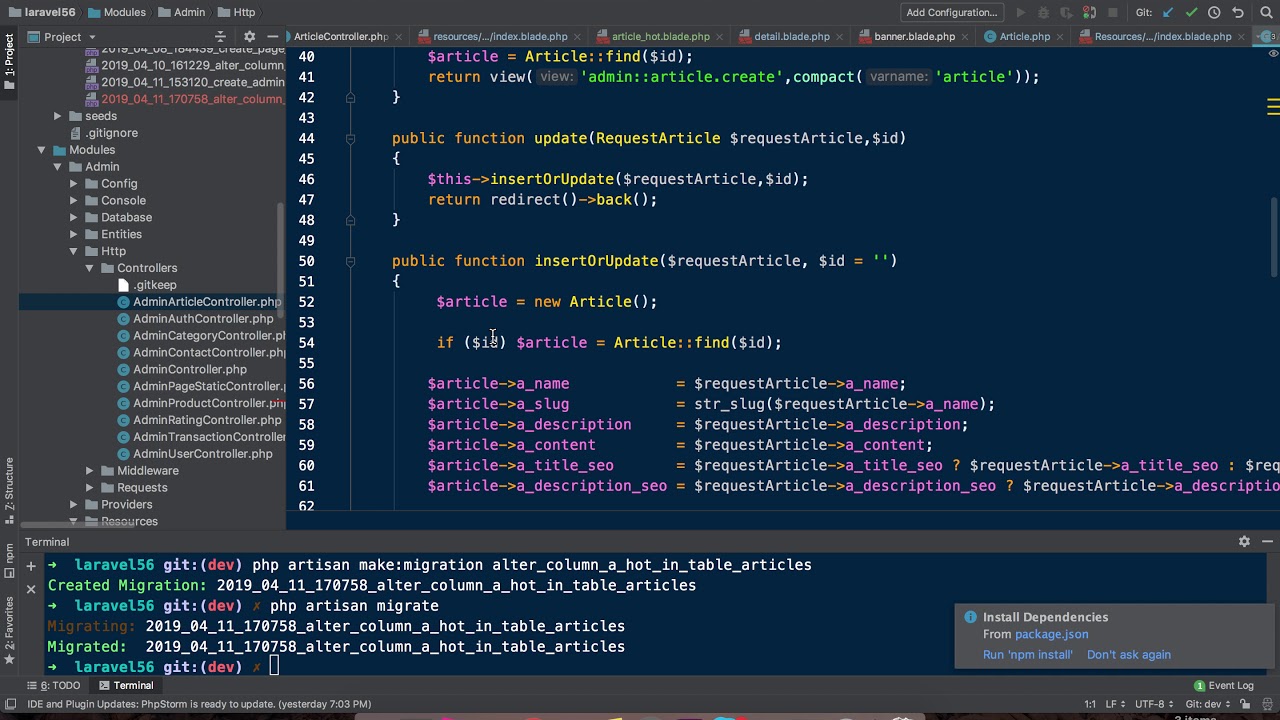The height and width of the screenshot is (720, 1280).
Task: Show the hidden editor tabs dropdown
Action: click(x=1265, y=37)
